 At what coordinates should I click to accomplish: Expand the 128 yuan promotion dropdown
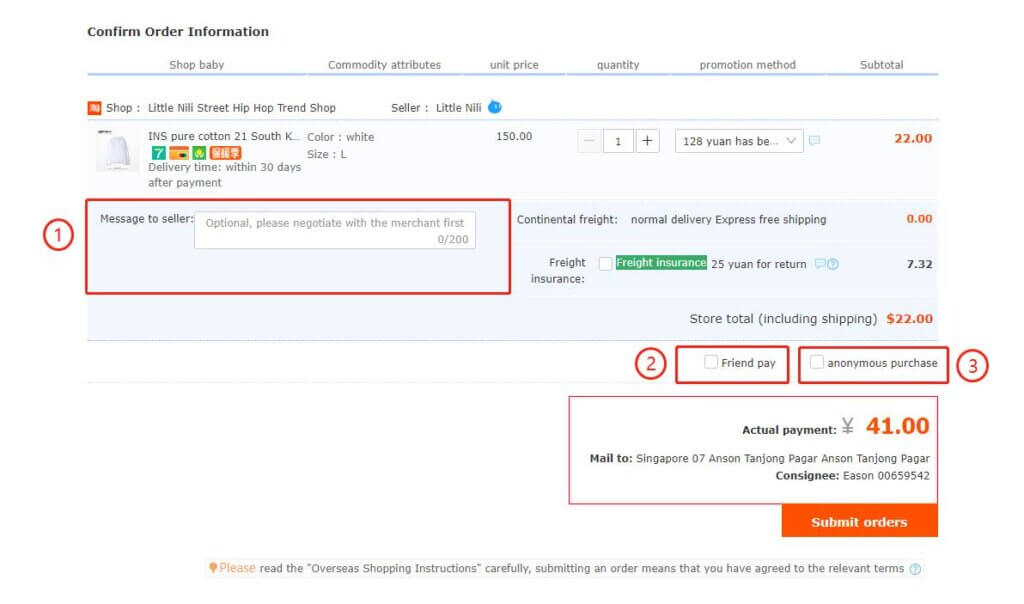(x=739, y=141)
